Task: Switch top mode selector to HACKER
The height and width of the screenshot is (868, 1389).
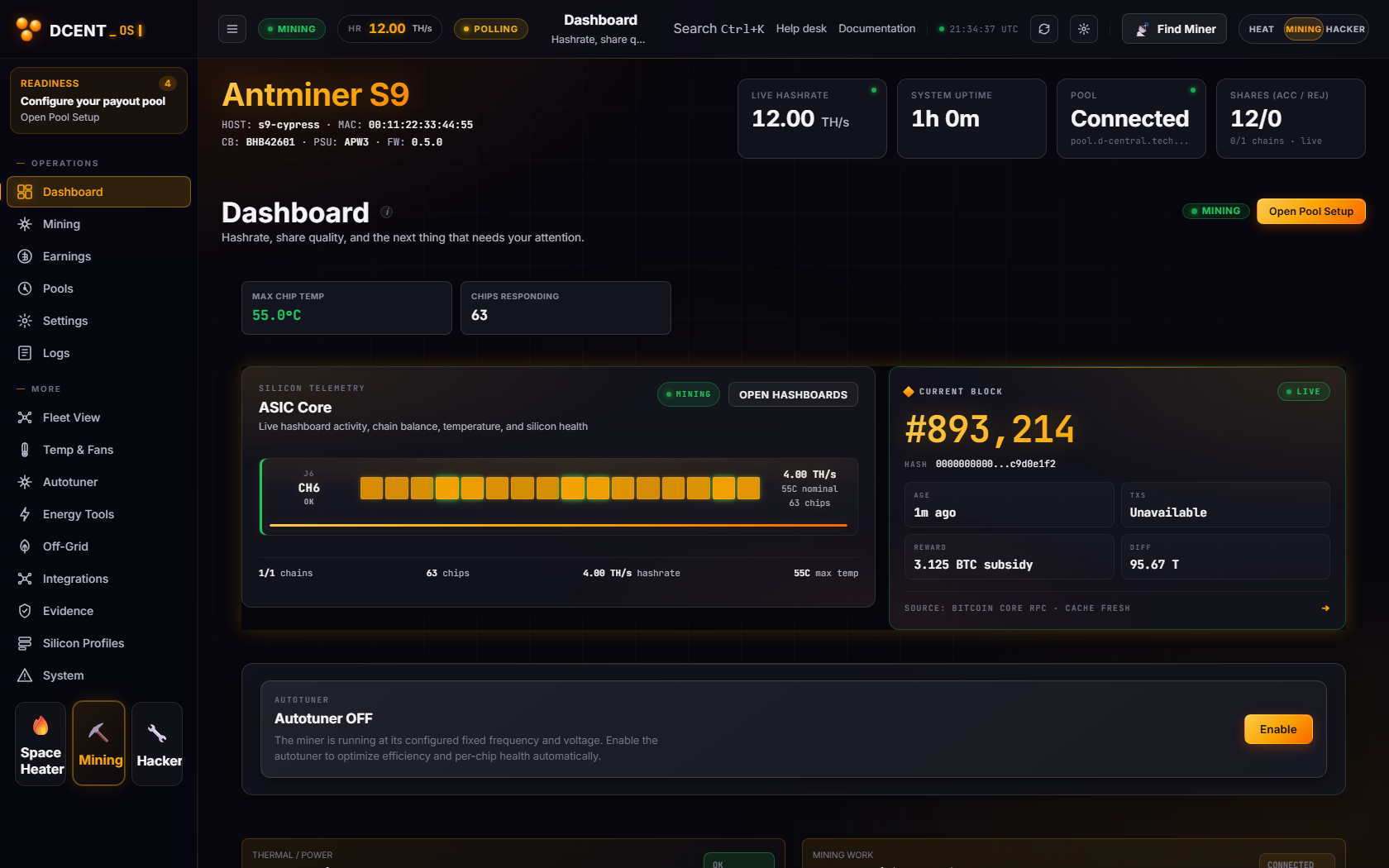Action: click(1345, 29)
